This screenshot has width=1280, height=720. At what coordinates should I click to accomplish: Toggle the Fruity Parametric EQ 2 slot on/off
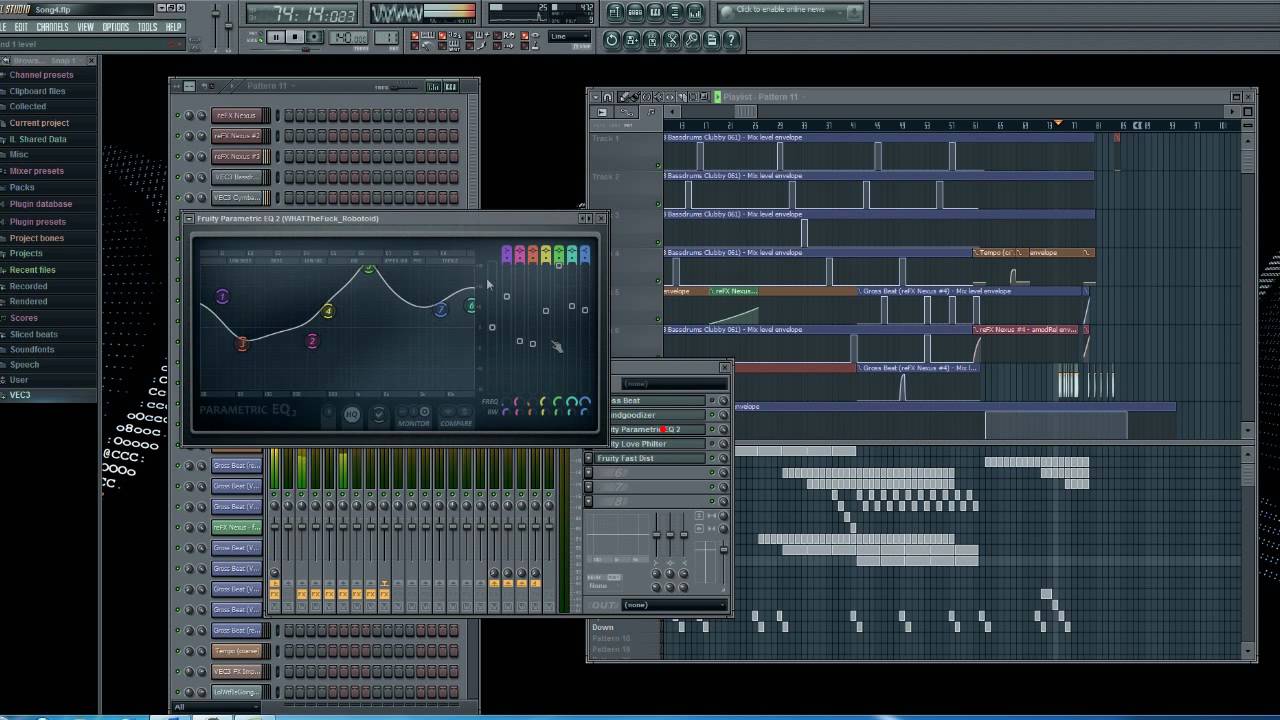pos(712,429)
